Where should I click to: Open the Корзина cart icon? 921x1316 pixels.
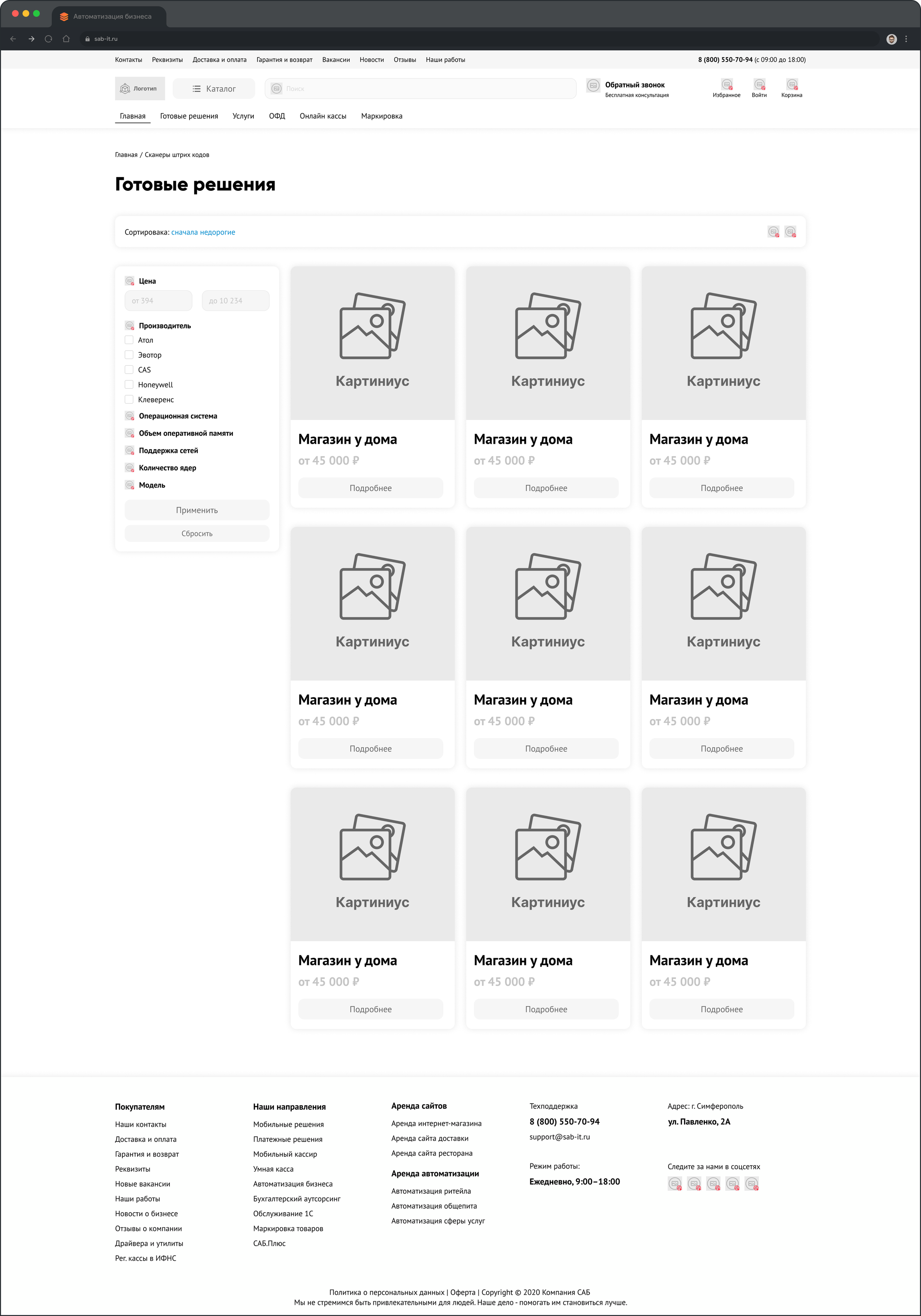point(791,85)
